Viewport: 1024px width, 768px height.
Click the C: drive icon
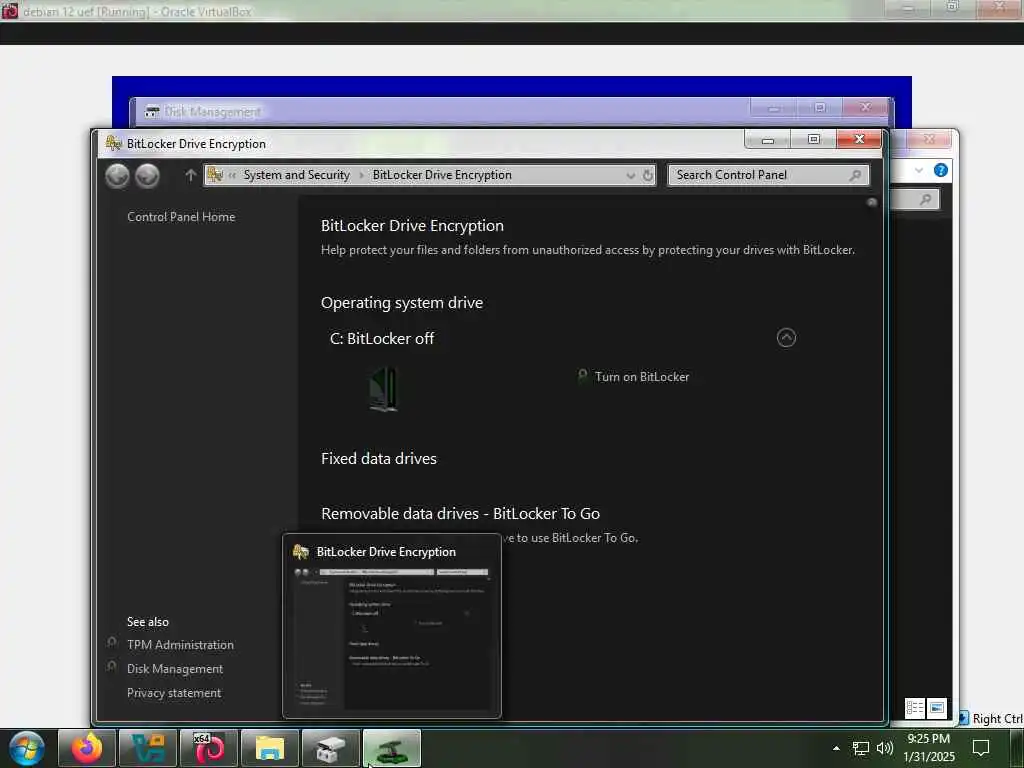coord(383,389)
